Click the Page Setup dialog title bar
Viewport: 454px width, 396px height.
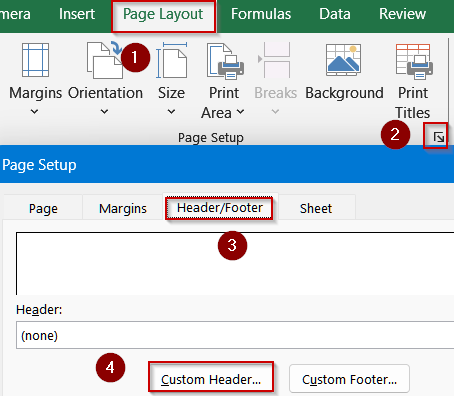[x=227, y=165]
